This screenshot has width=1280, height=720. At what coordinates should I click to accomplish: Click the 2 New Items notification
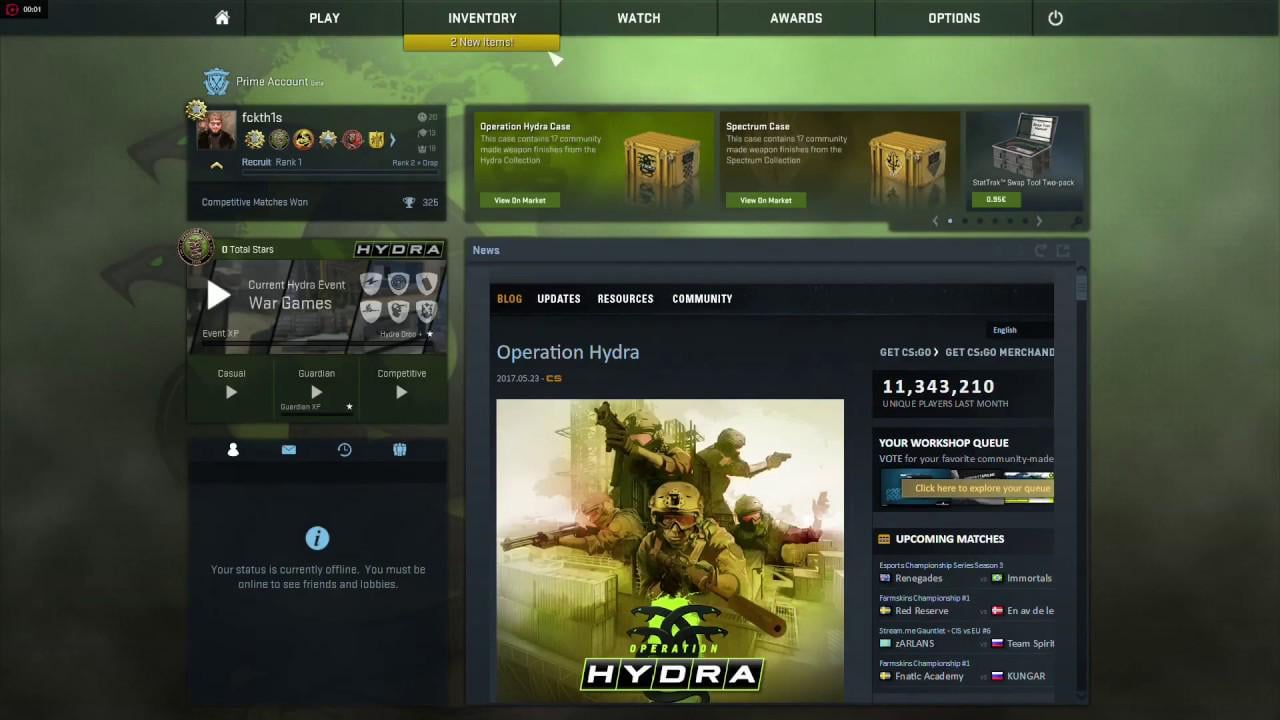point(482,42)
